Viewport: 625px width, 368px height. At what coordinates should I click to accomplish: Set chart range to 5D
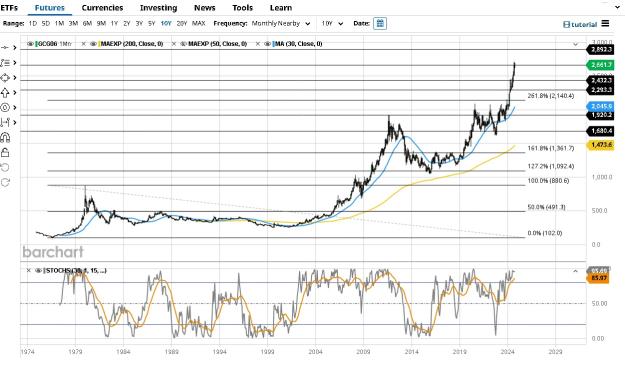click(46, 24)
